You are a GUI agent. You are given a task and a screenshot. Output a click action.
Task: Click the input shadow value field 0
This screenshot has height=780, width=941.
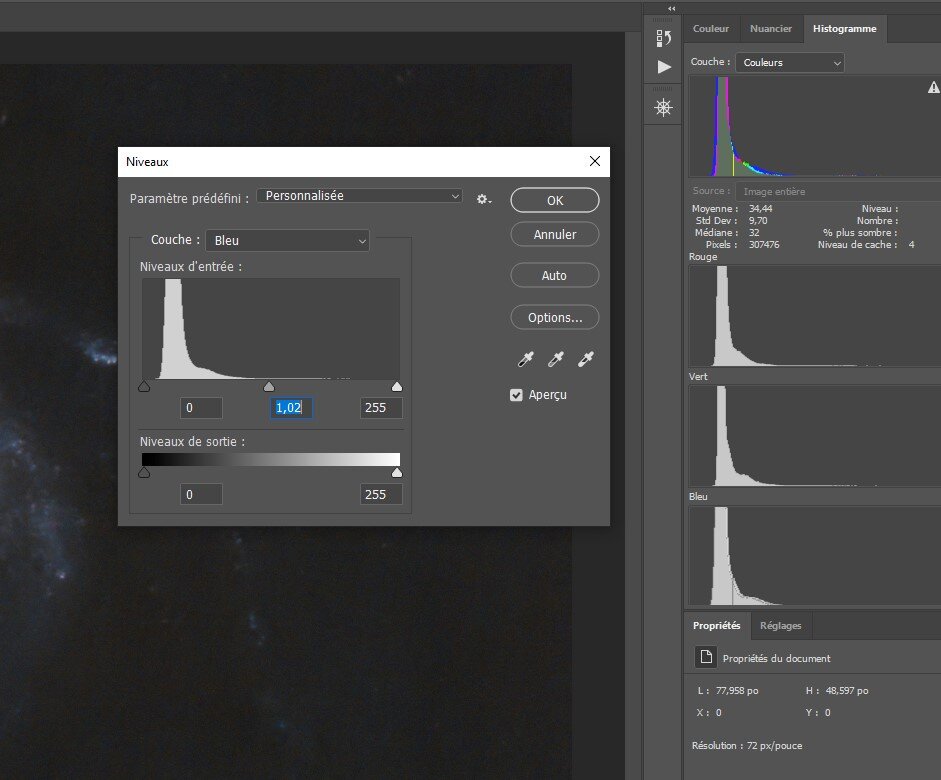[202, 408]
